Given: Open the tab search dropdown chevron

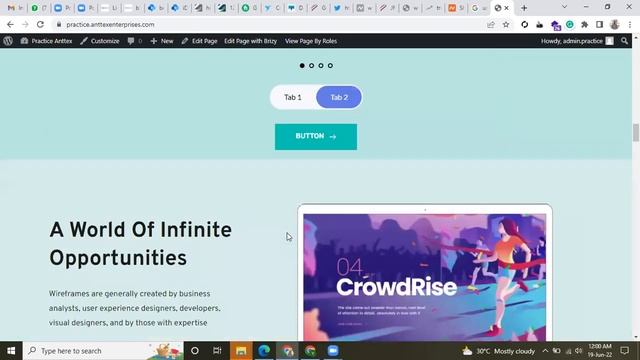Looking at the screenshot, I should point(564,7).
